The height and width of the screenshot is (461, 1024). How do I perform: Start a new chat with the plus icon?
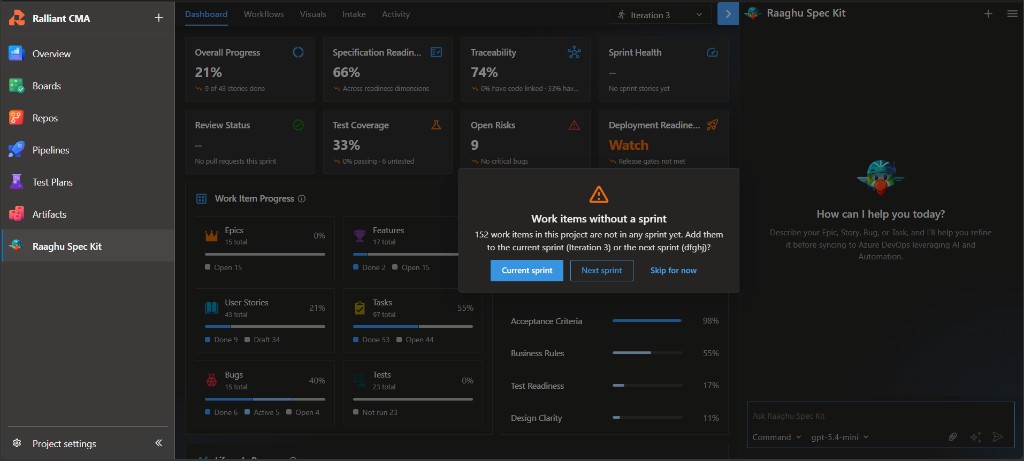tap(988, 14)
